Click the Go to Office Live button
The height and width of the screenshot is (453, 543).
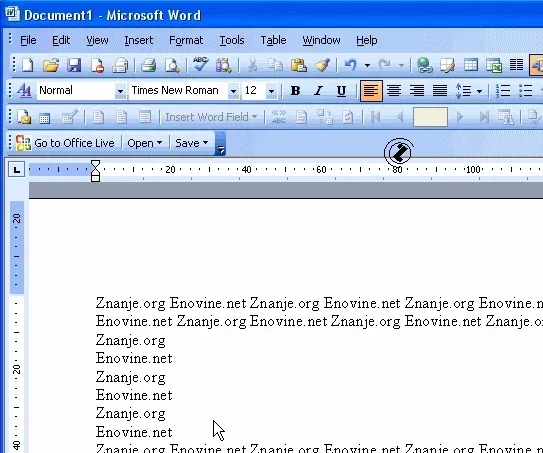click(65, 143)
